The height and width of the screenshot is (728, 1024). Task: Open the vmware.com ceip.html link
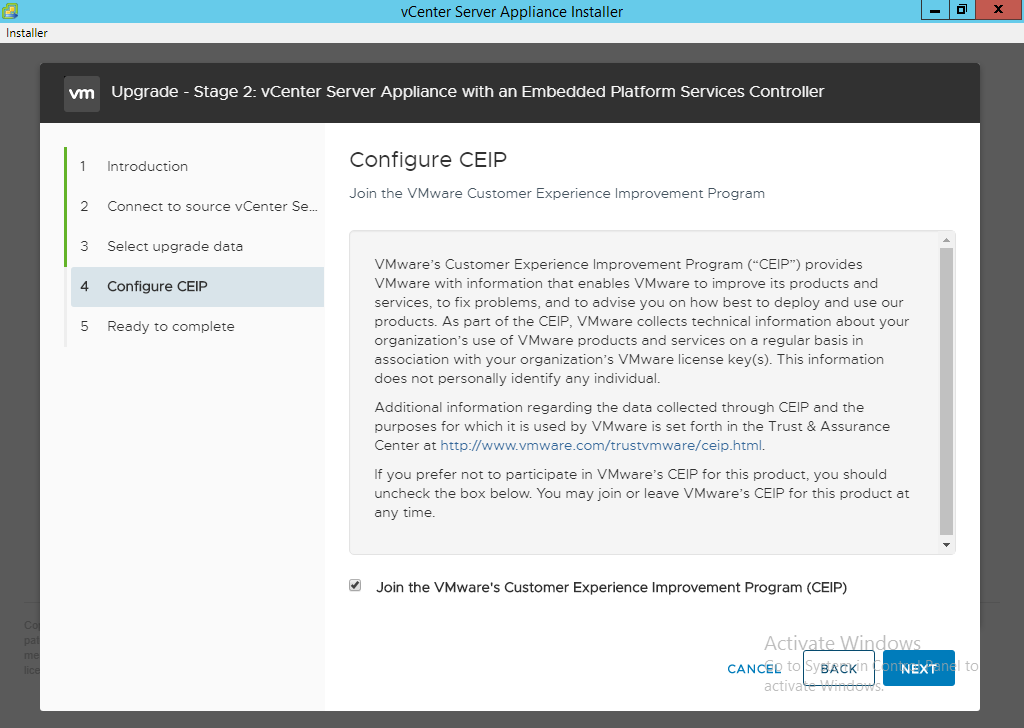[601, 445]
